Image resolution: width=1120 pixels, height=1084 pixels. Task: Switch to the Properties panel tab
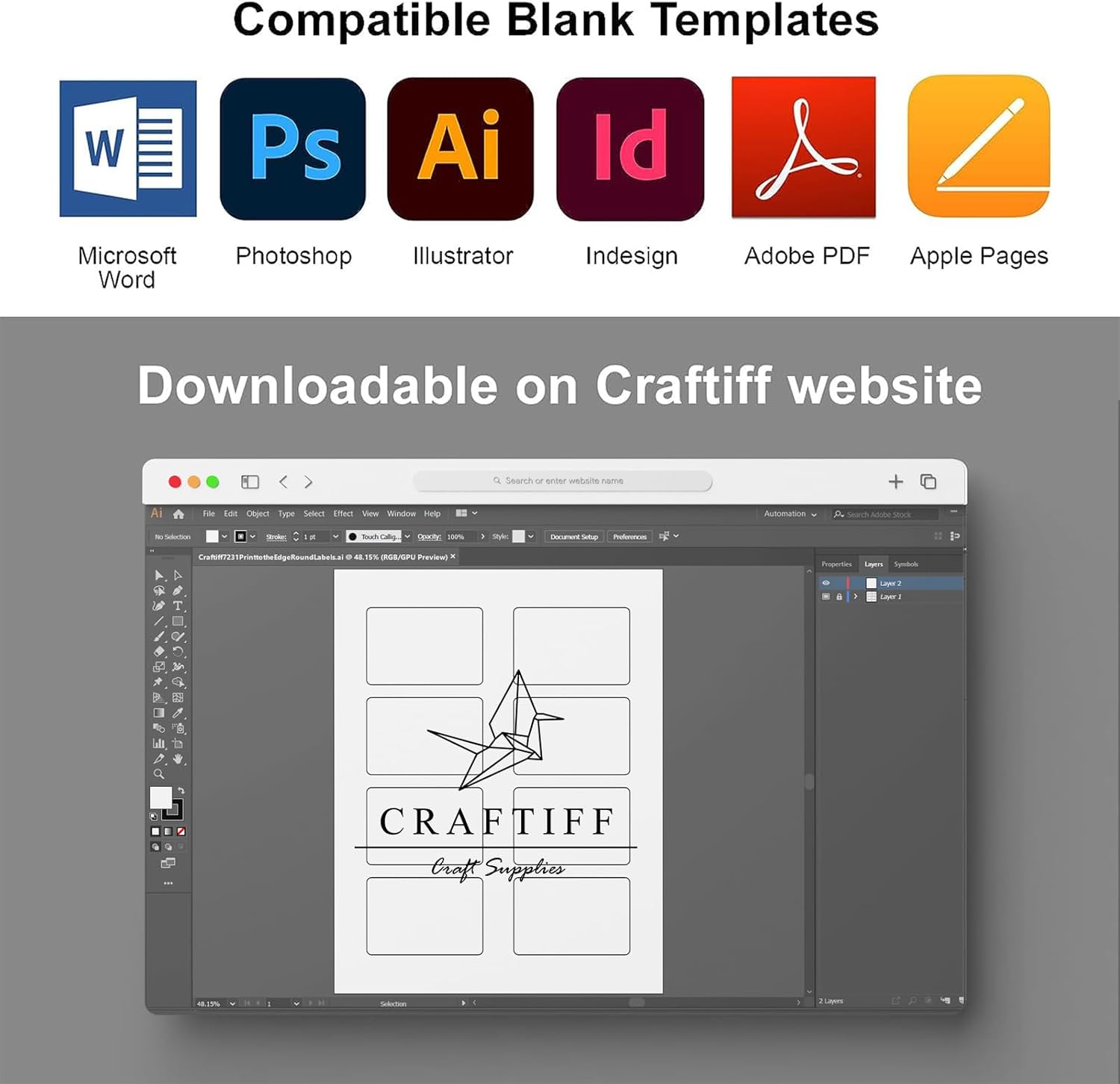pyautogui.click(x=836, y=564)
